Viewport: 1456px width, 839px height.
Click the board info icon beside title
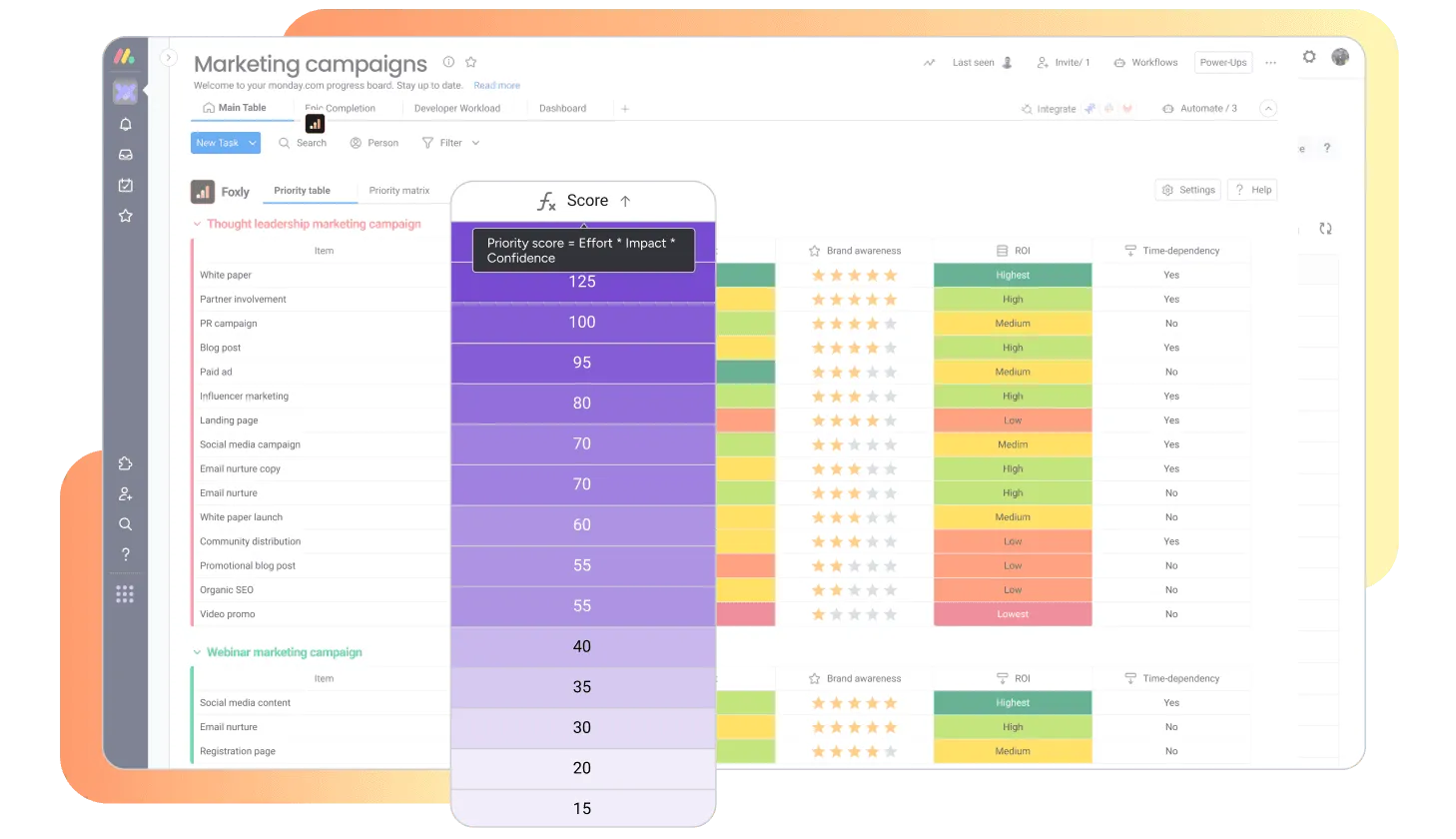448,62
